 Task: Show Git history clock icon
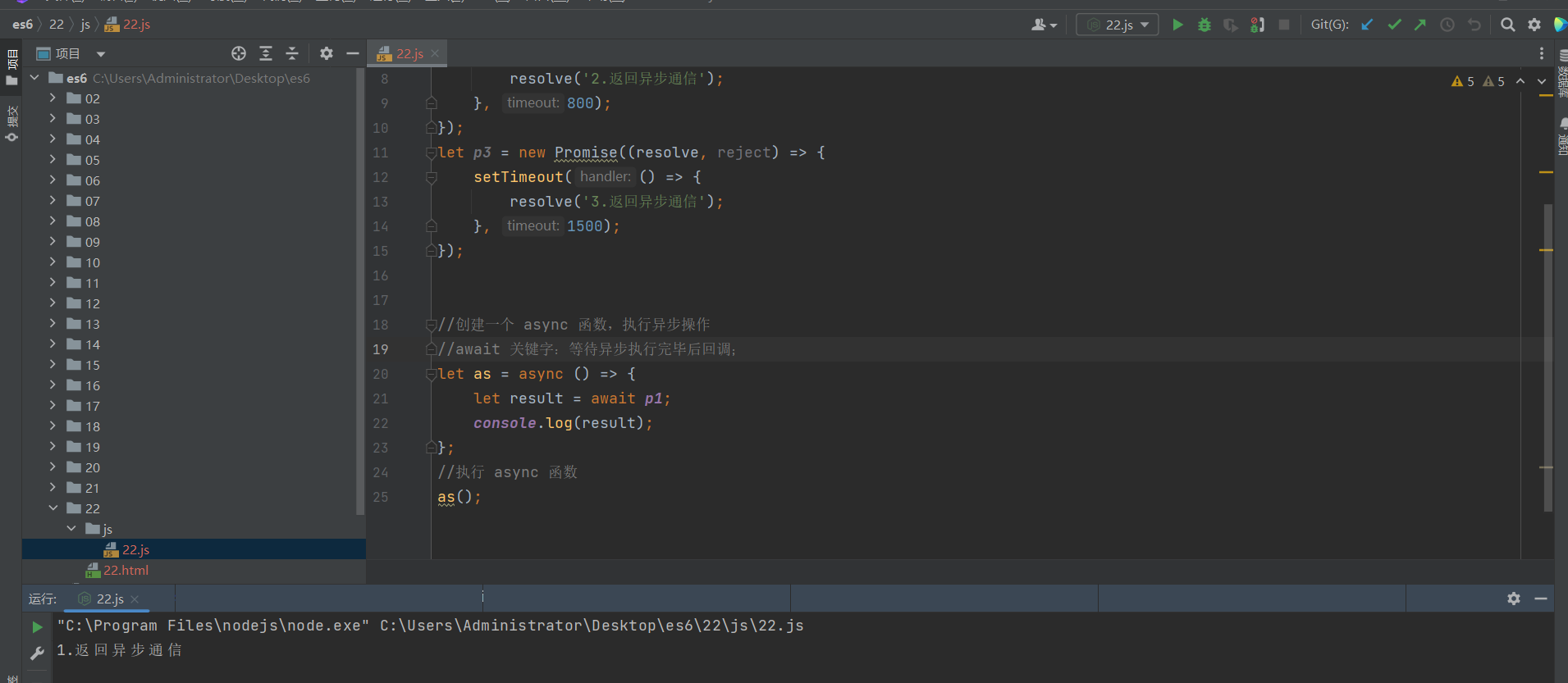point(1447,25)
